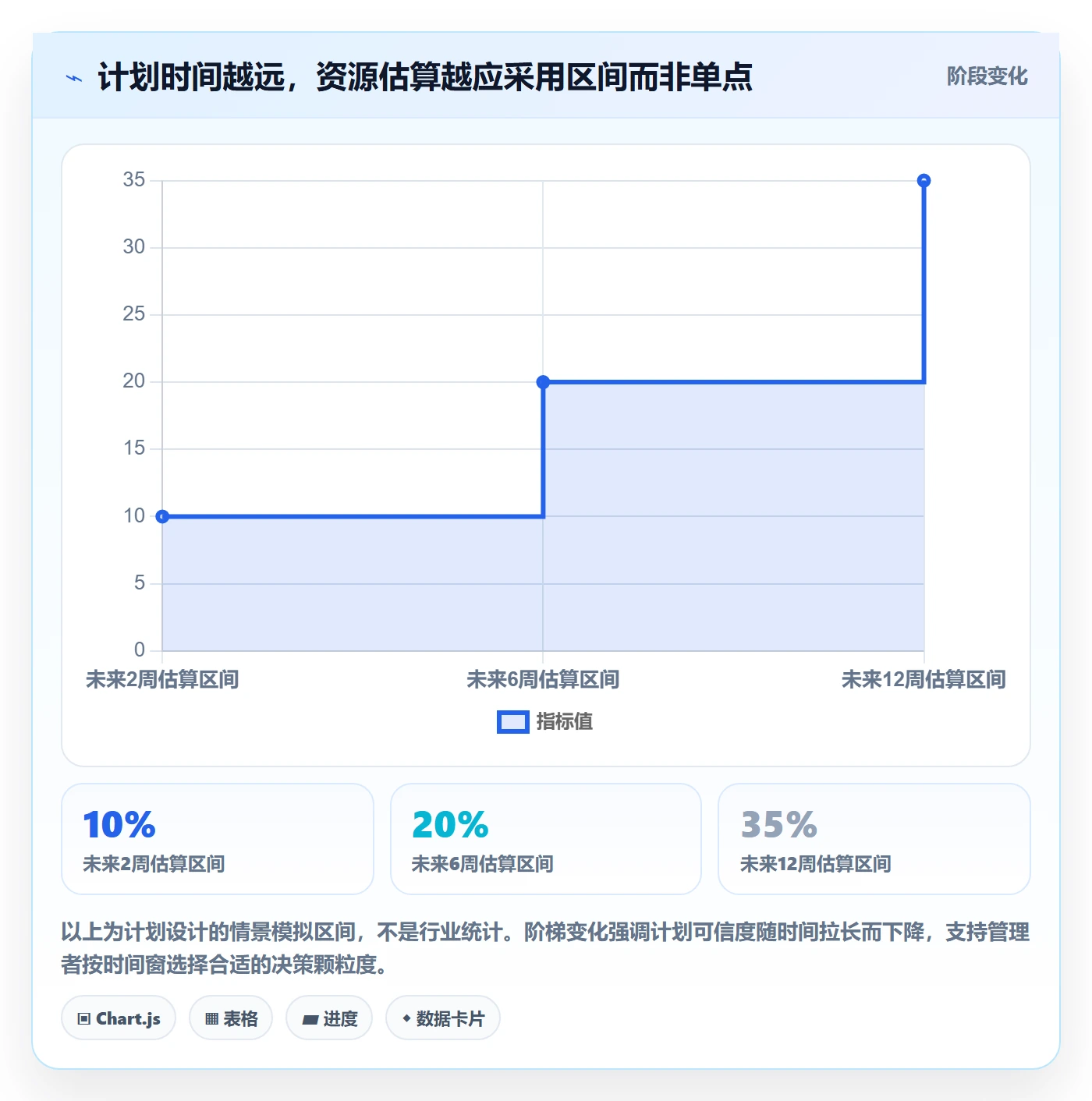Click the title 计划时间越远 heading text
The height and width of the screenshot is (1101, 1092).
click(x=425, y=77)
